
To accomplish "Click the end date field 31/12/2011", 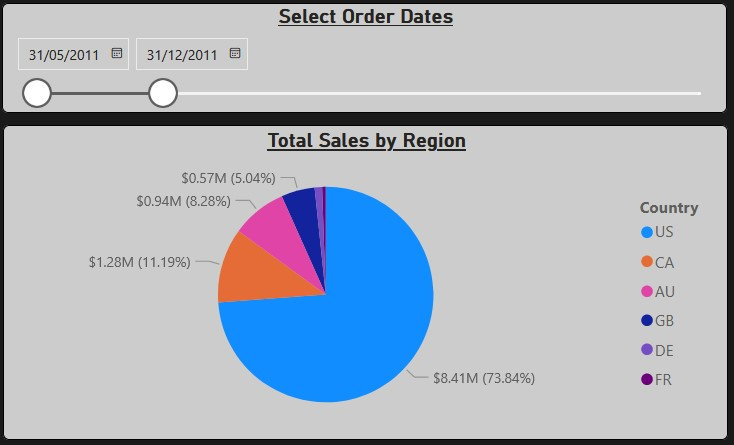I will pos(182,55).
